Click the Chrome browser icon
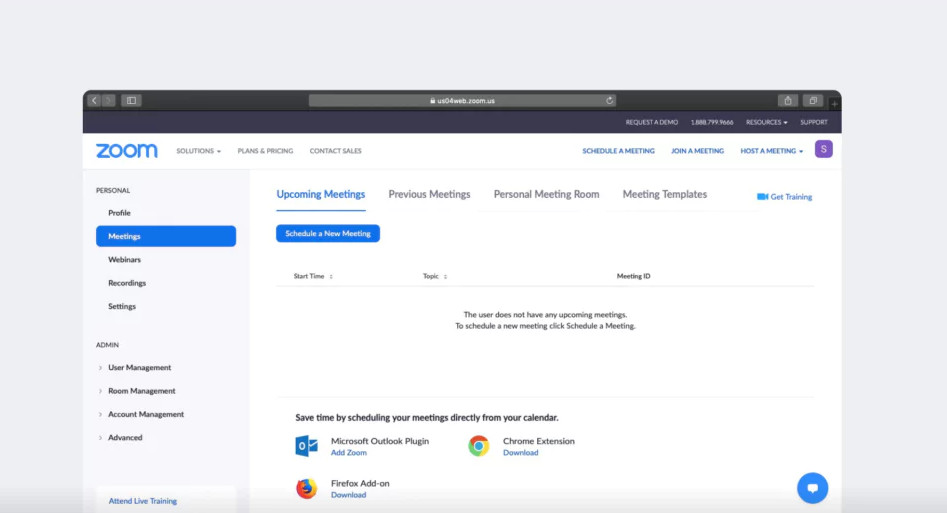This screenshot has height=513, width=947. pyautogui.click(x=478, y=446)
